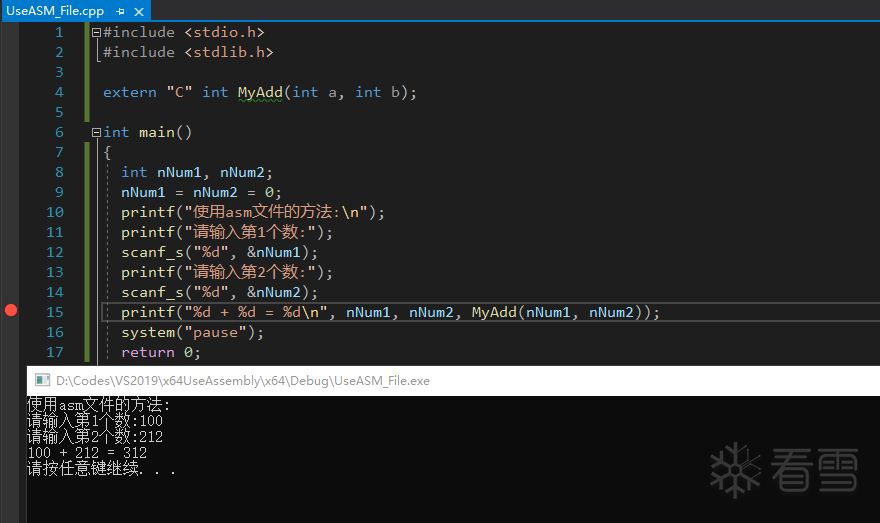The image size is (880, 523).
Task: Click the 'return 0;' statement
Action: click(x=161, y=352)
